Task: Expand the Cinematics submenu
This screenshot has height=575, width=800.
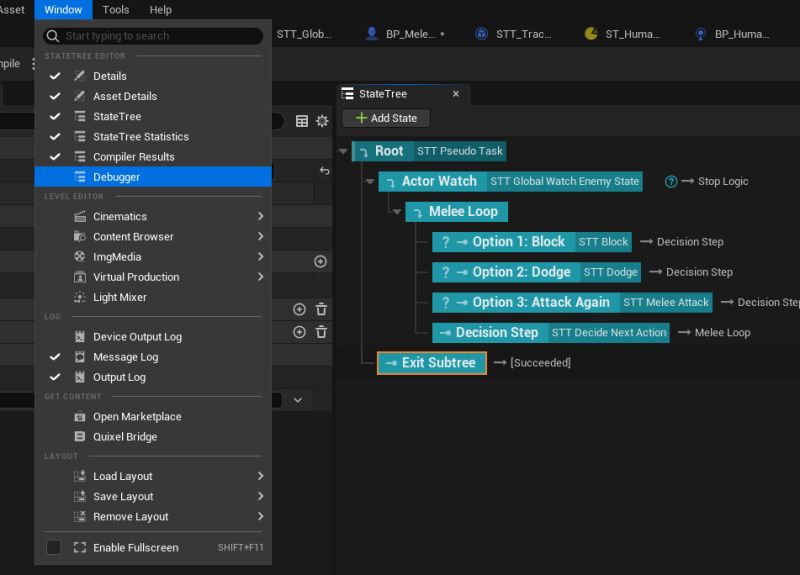Action: point(153,216)
